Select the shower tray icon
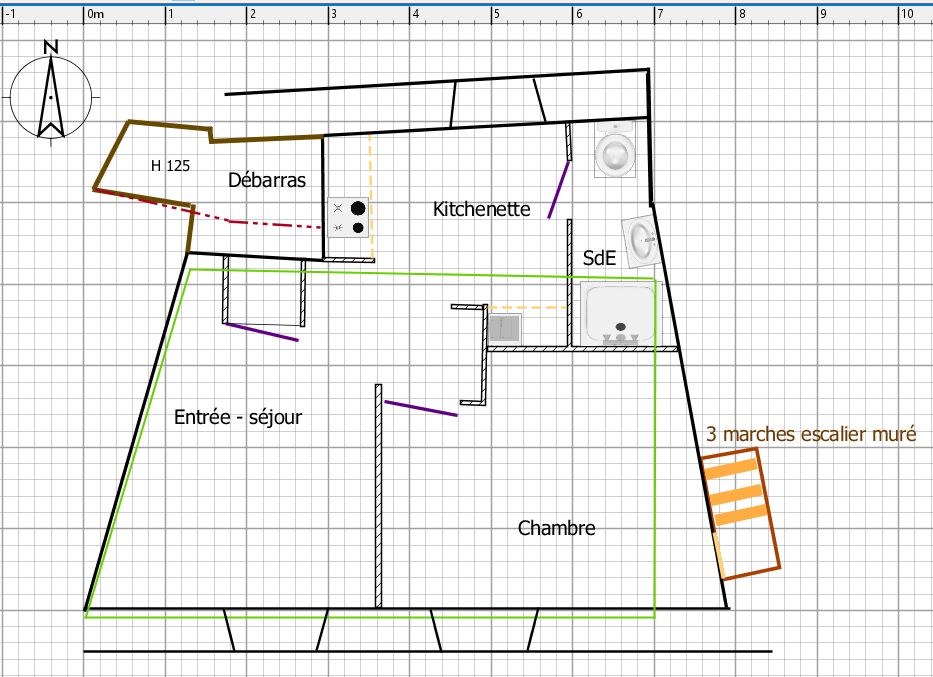 pos(621,314)
